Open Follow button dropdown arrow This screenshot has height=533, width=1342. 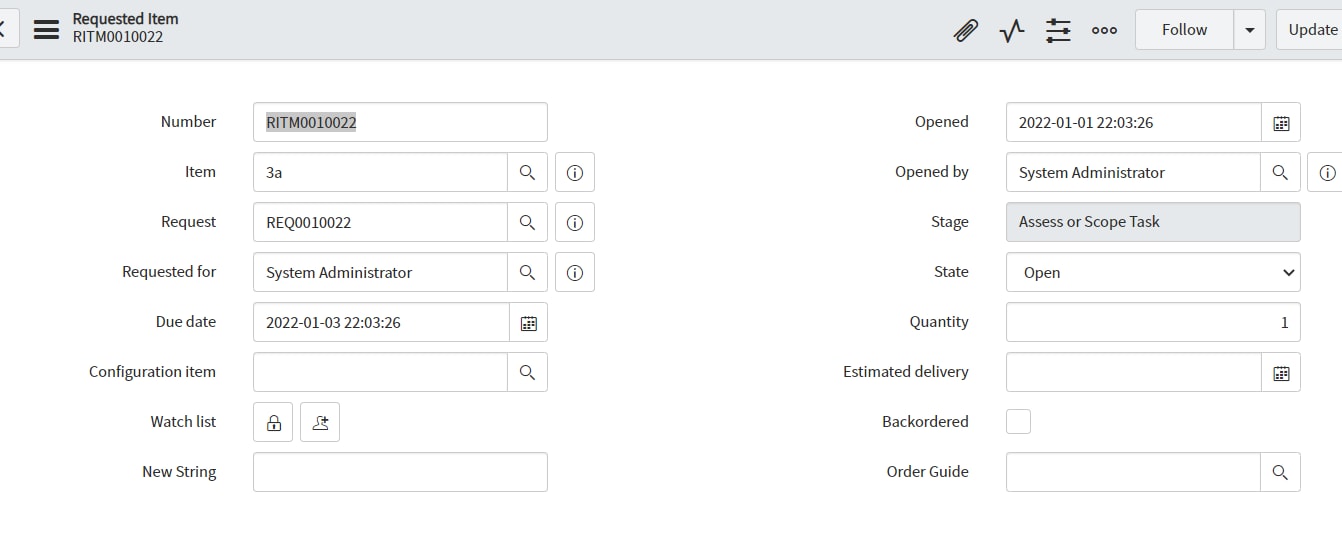(1249, 30)
